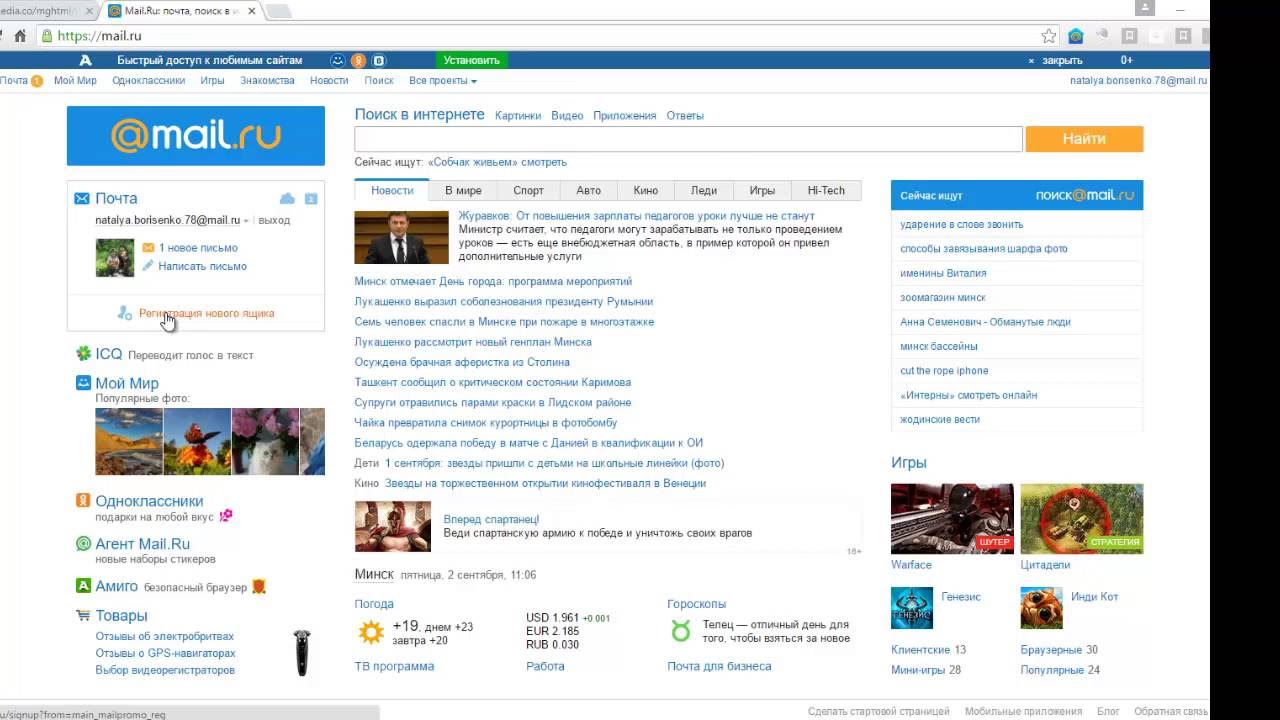Open the Chrome user profile icon

pos(1145,8)
